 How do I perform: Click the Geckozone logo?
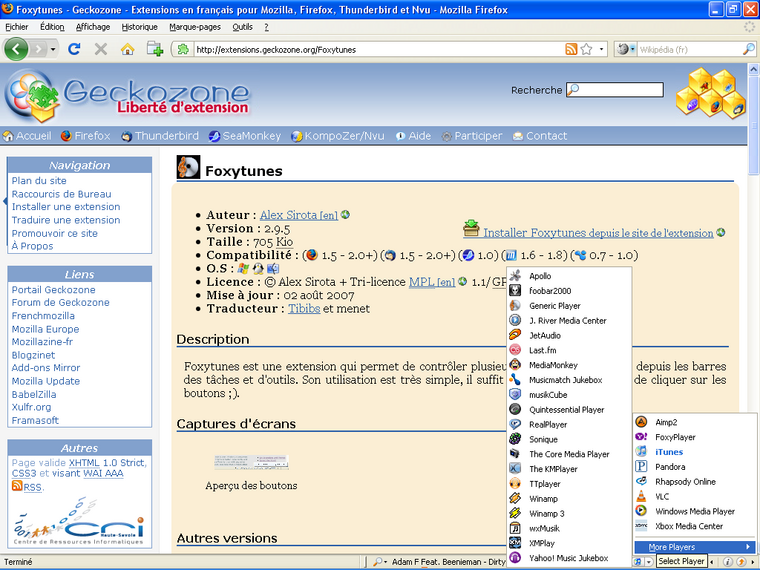[127, 96]
